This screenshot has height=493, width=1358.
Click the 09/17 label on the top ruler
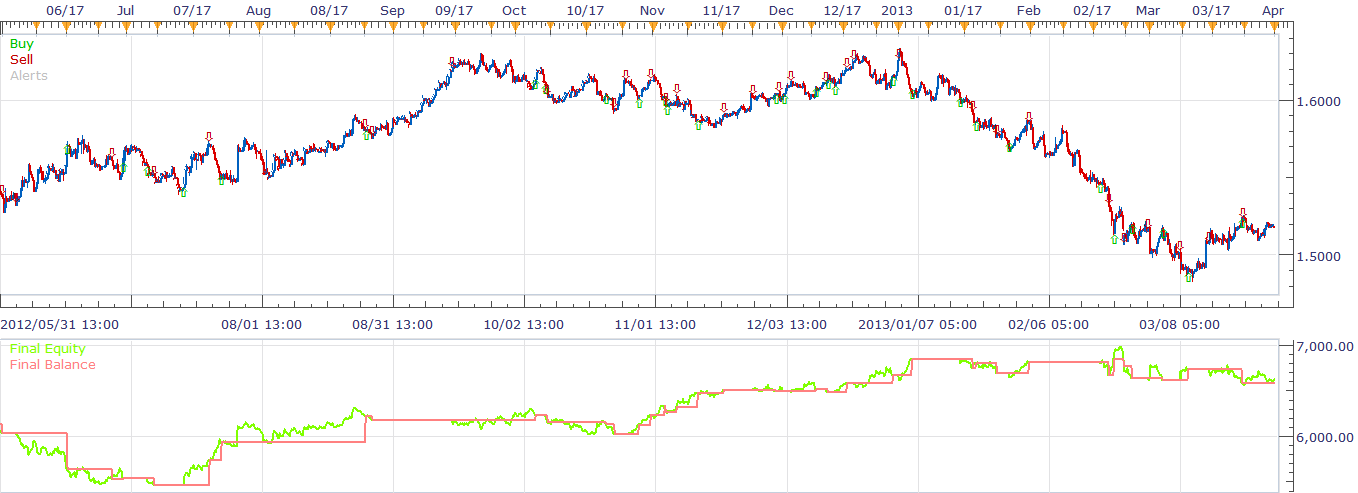click(455, 9)
